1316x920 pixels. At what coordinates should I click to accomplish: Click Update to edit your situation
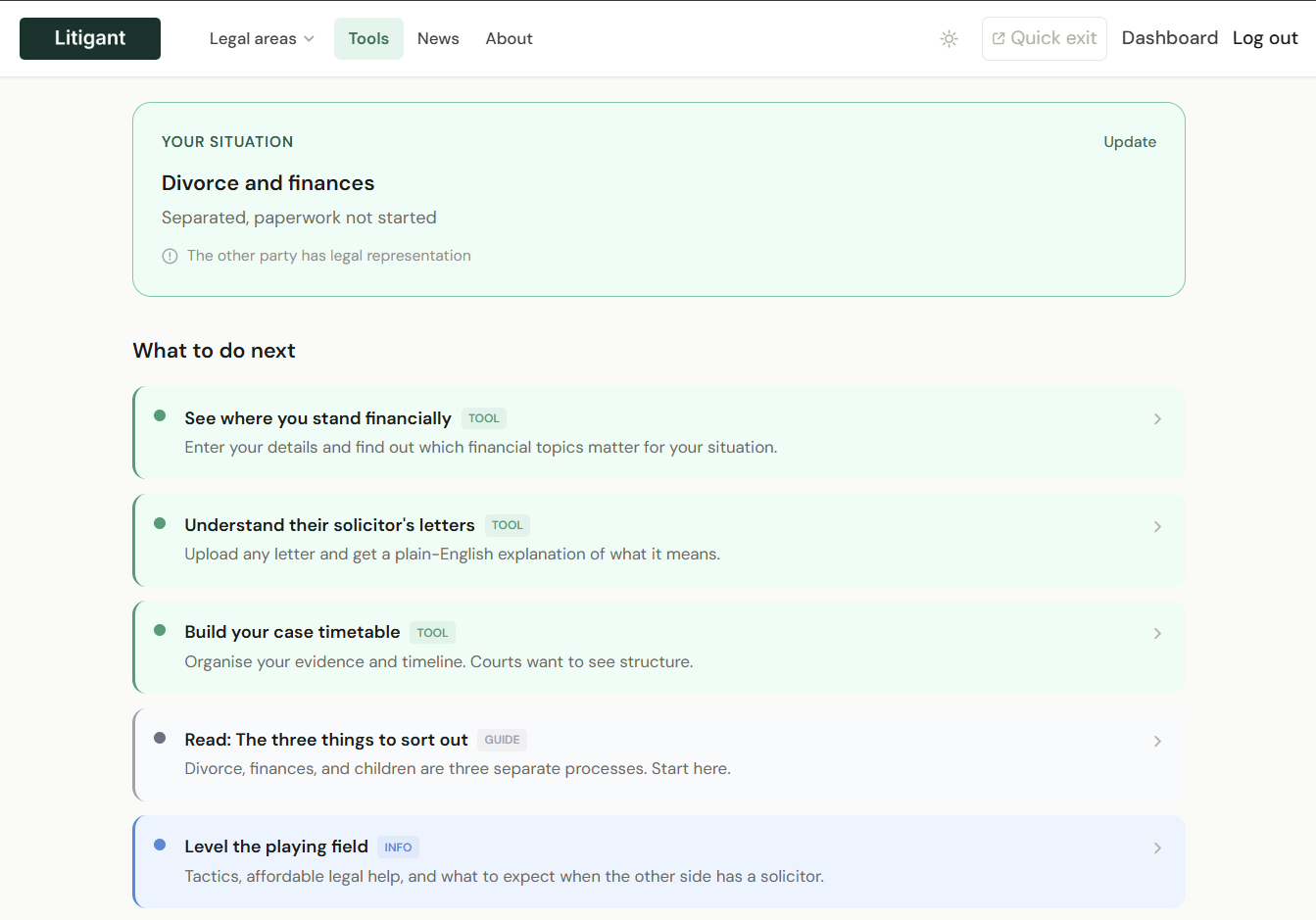pos(1129,142)
